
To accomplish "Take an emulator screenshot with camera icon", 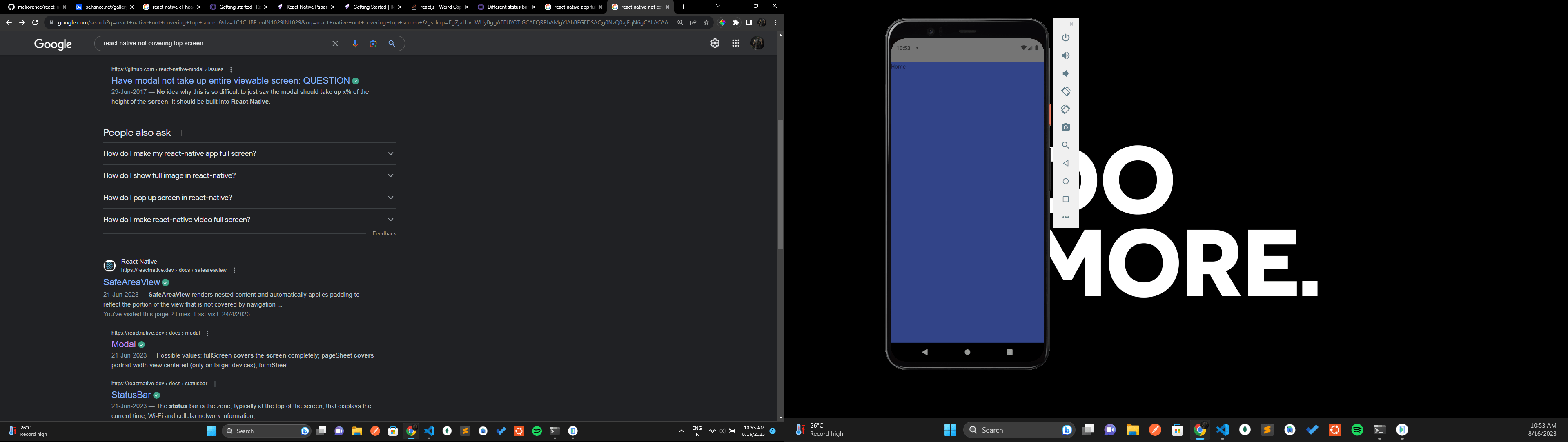I will pyautogui.click(x=1065, y=128).
